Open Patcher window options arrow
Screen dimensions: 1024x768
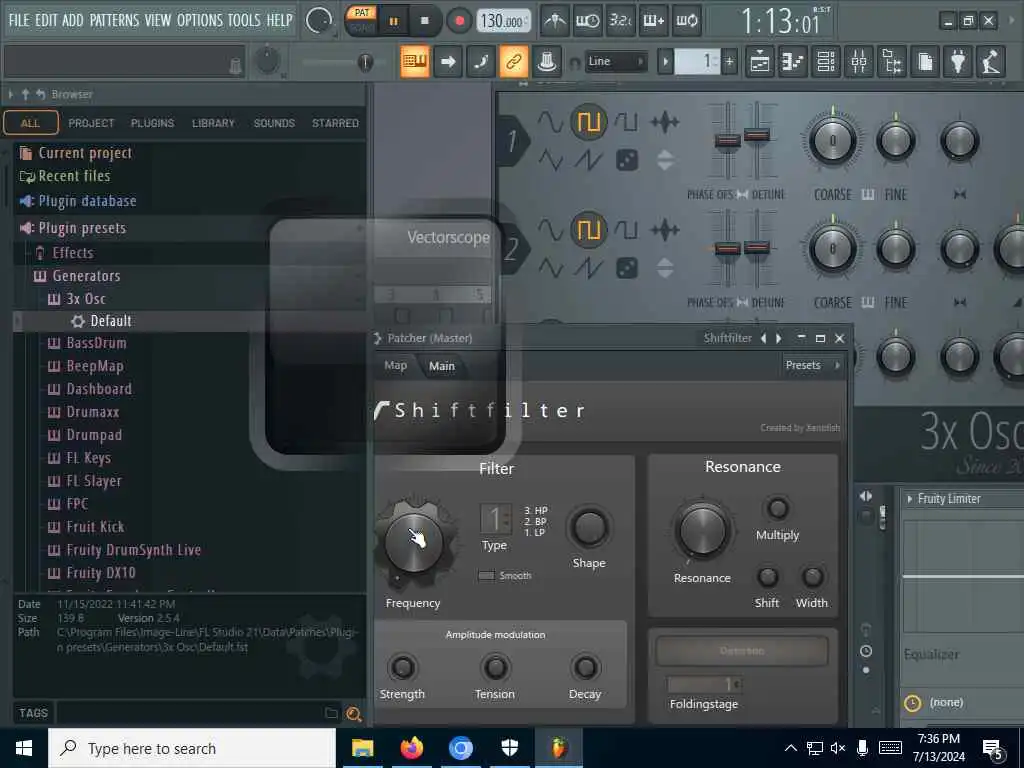pyautogui.click(x=378, y=338)
